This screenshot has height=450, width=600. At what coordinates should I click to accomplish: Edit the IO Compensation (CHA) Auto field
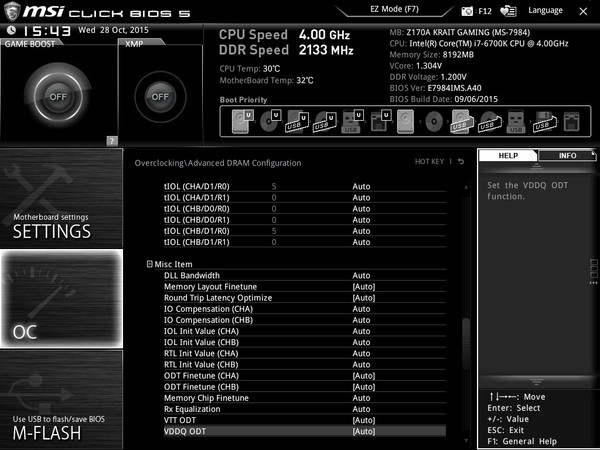point(361,309)
